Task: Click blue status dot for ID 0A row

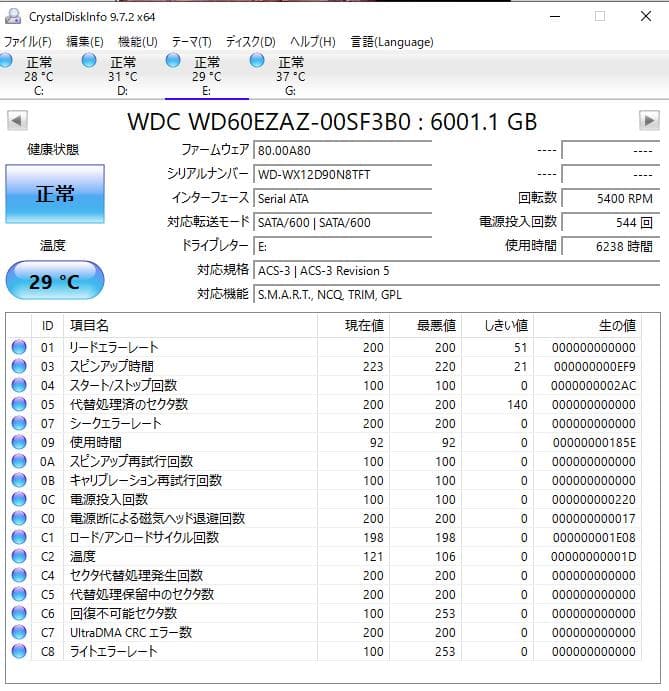Action: (19, 461)
